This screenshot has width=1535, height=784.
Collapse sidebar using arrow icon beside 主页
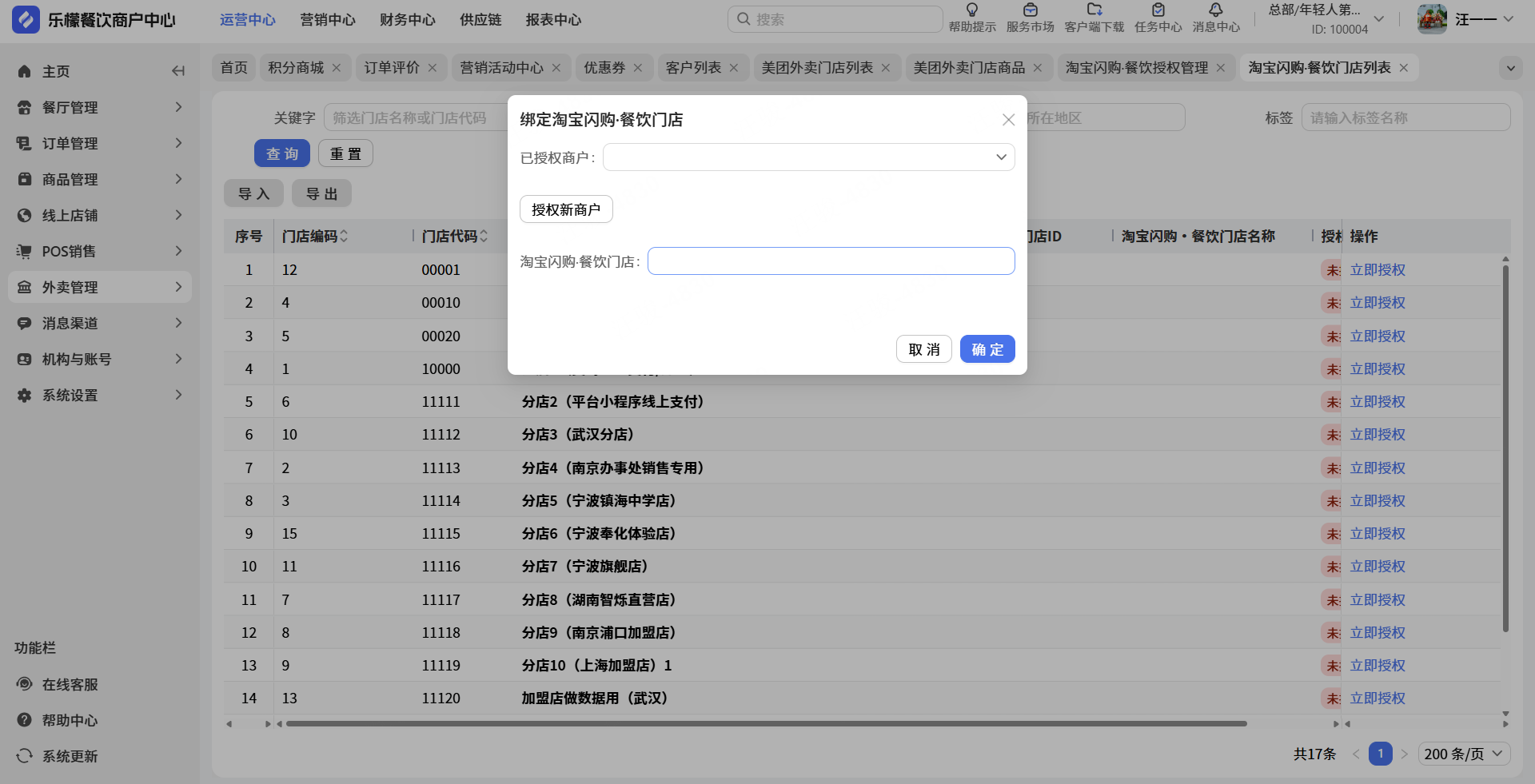178,71
